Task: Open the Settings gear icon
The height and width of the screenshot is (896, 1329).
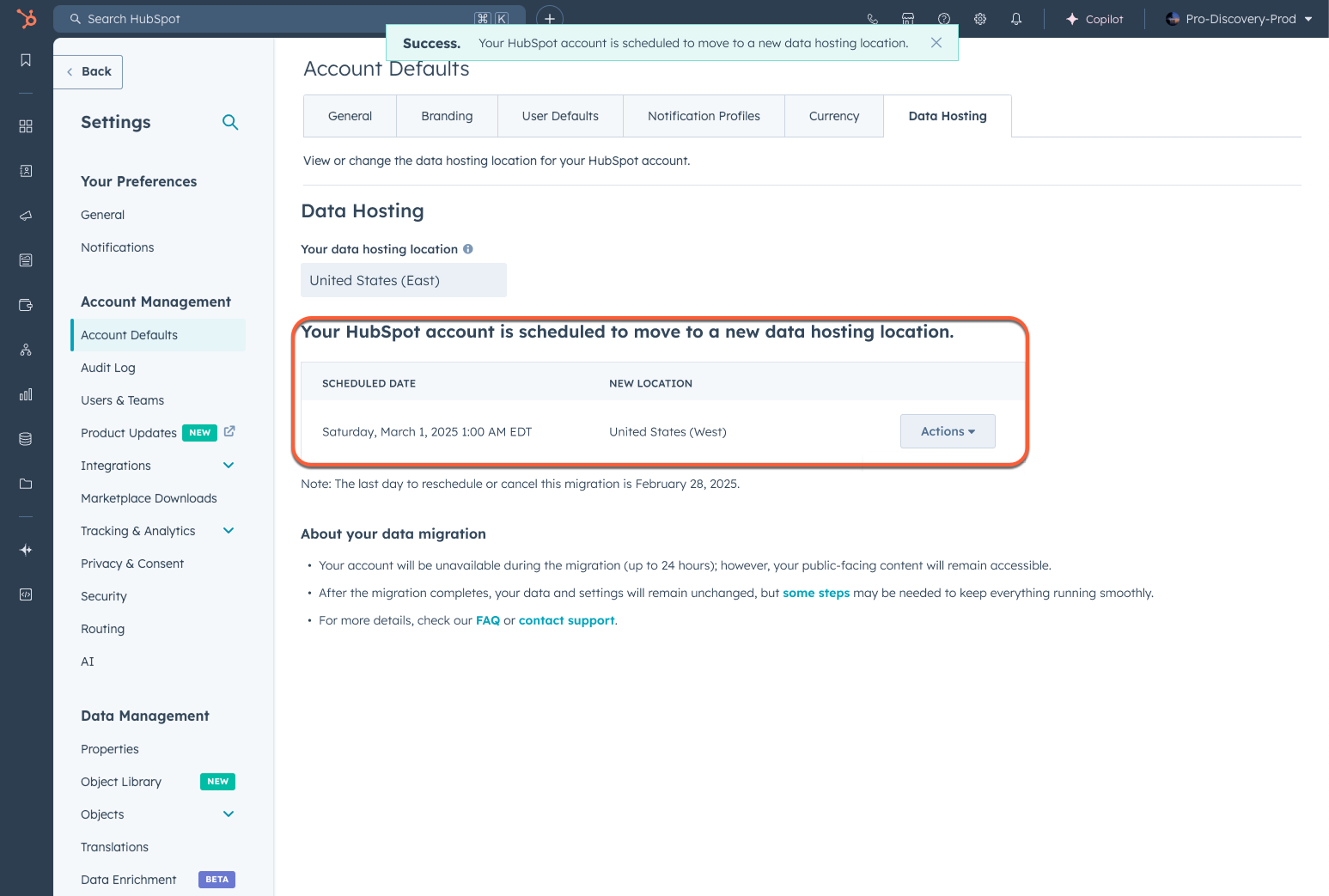Action: click(980, 19)
